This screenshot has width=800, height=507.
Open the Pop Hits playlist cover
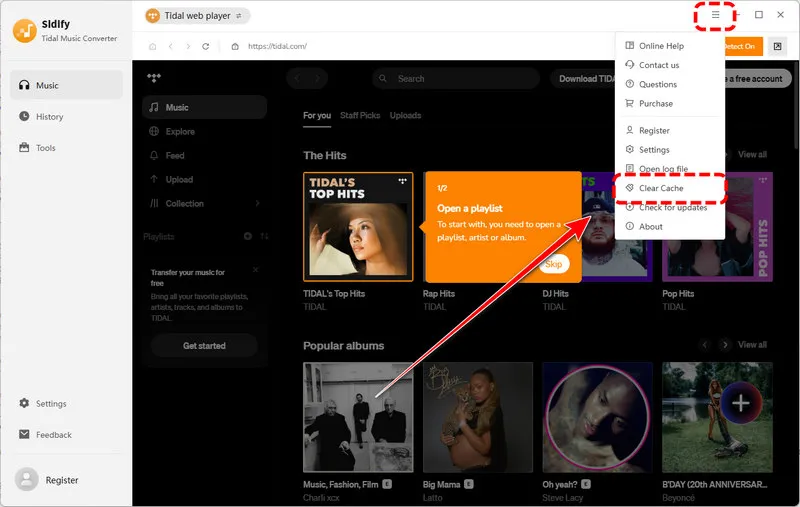click(x=717, y=227)
